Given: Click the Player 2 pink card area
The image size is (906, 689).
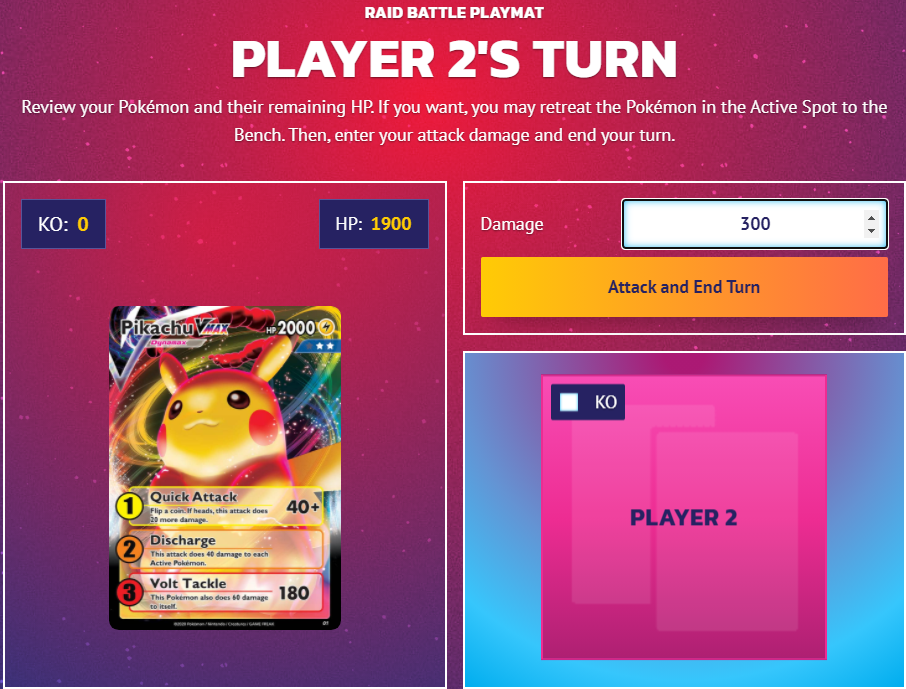Looking at the screenshot, I should click(684, 517).
